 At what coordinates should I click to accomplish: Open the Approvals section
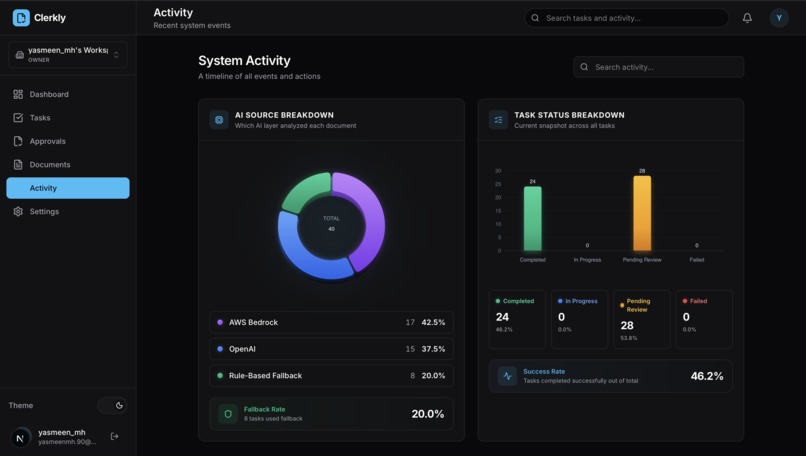[x=68, y=141]
